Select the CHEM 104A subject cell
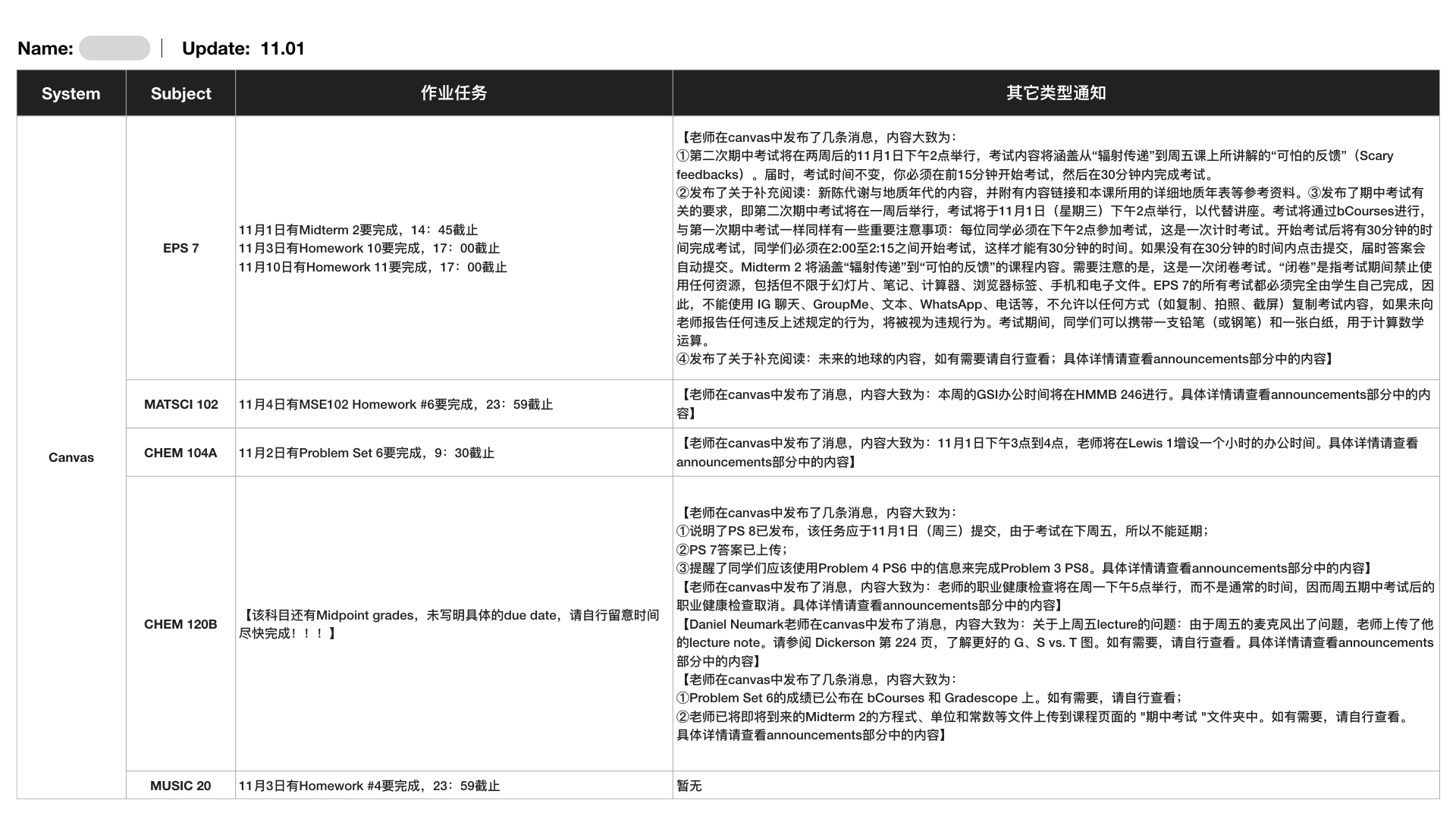Viewport: 1456px width, 819px height. pos(180,453)
